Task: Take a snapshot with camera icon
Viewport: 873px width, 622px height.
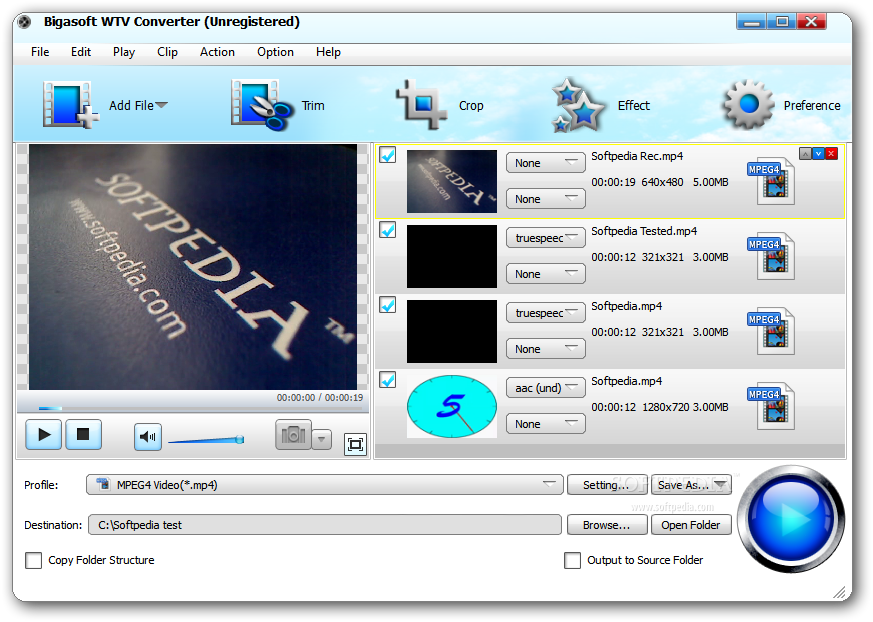Action: tap(293, 435)
